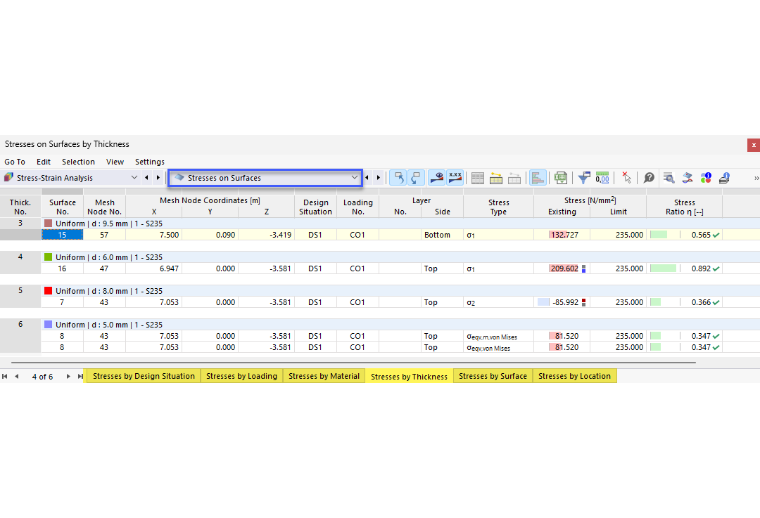This screenshot has width=760, height=518.
Task: Click stress ratio 0.892 cell
Action: (x=684, y=268)
